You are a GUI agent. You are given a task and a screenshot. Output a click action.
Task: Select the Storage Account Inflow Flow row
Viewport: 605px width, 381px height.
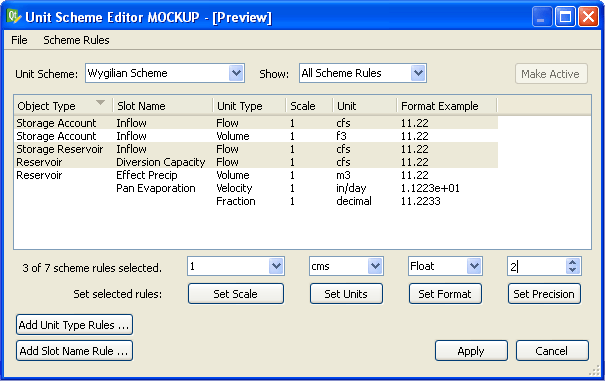[256, 123]
